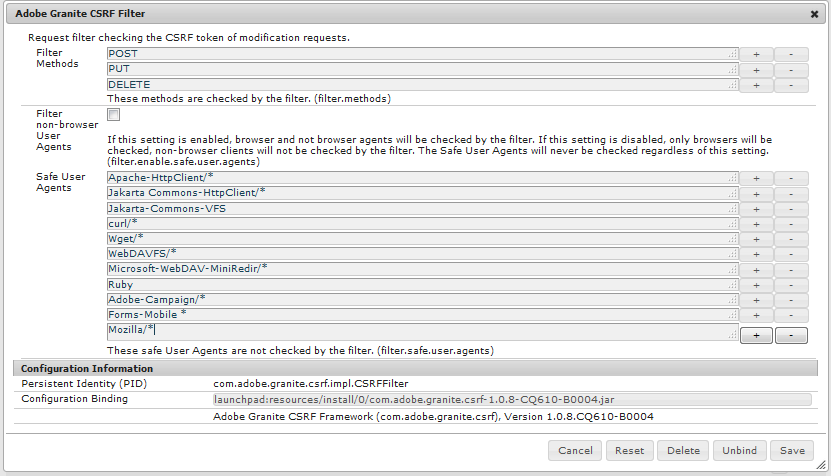Remove the Jakarta-Commons-VFS safe agent
The width and height of the screenshot is (831, 476).
(x=791, y=209)
